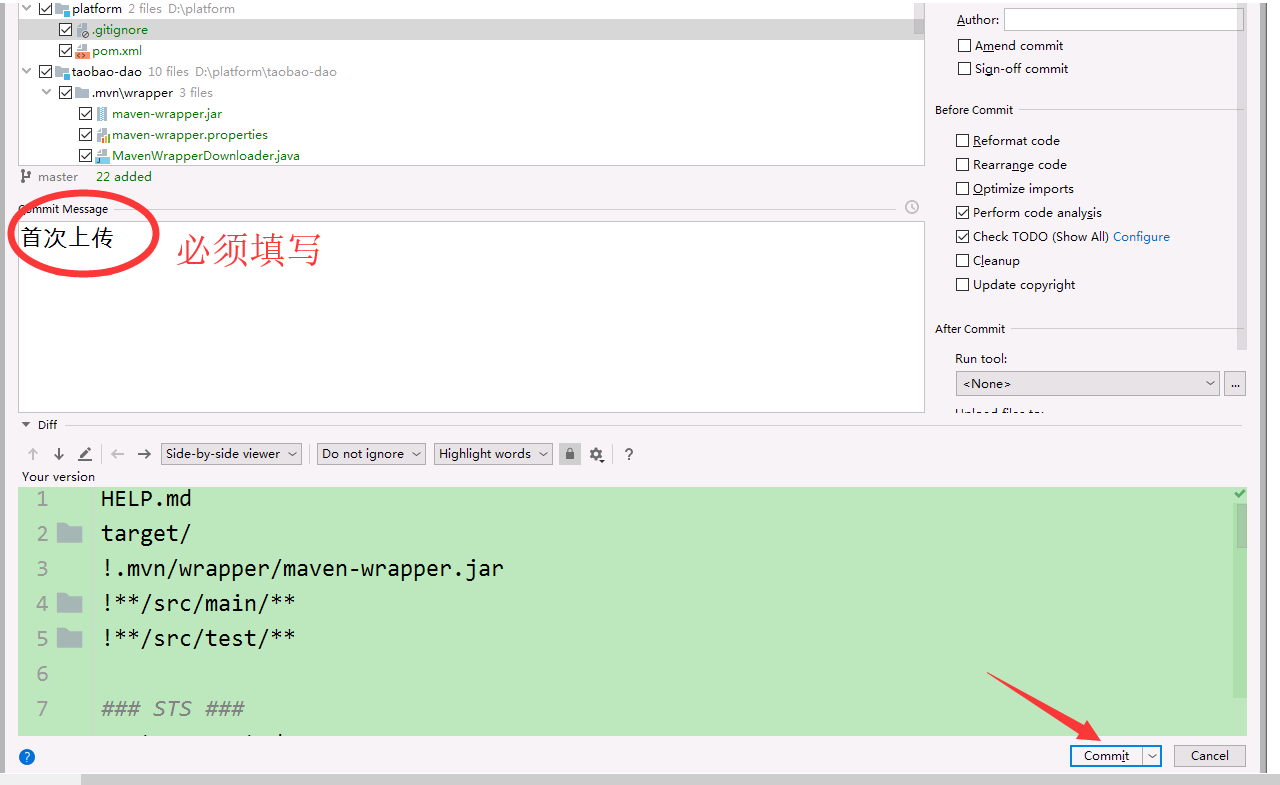
Task: Go to previous difference arrow
Action: point(33,454)
